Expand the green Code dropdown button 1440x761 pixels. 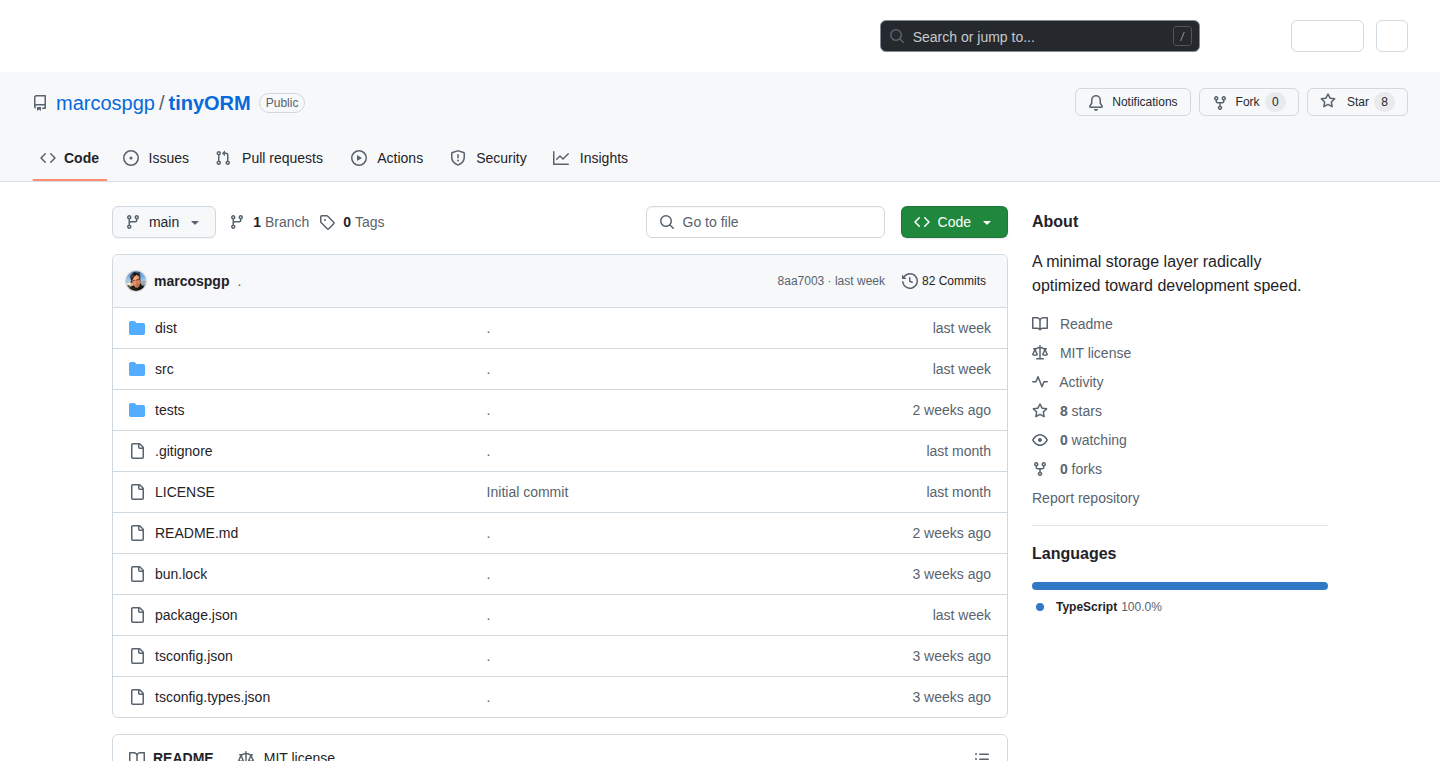point(954,222)
